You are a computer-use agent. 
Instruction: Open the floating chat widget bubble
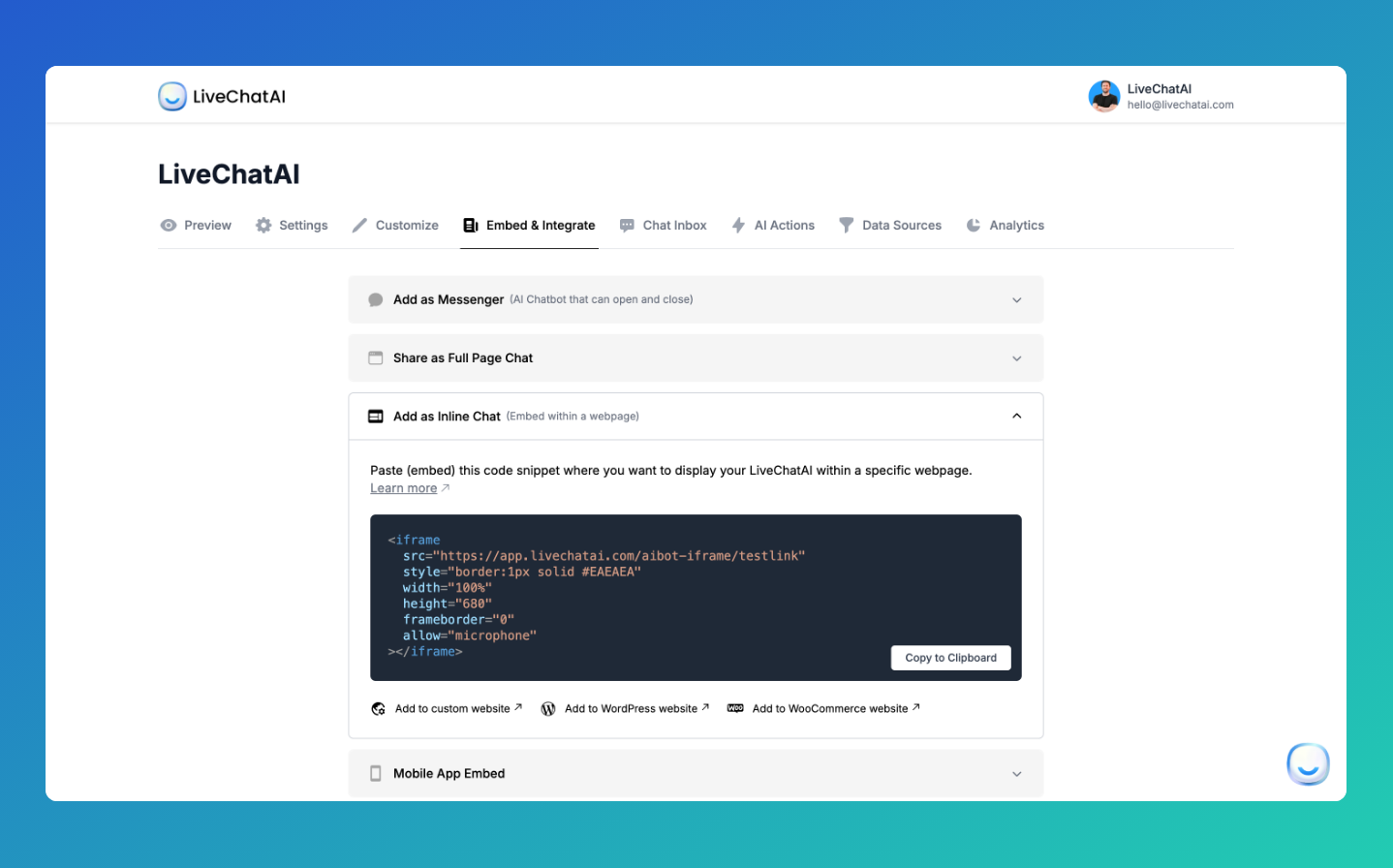(x=1308, y=763)
